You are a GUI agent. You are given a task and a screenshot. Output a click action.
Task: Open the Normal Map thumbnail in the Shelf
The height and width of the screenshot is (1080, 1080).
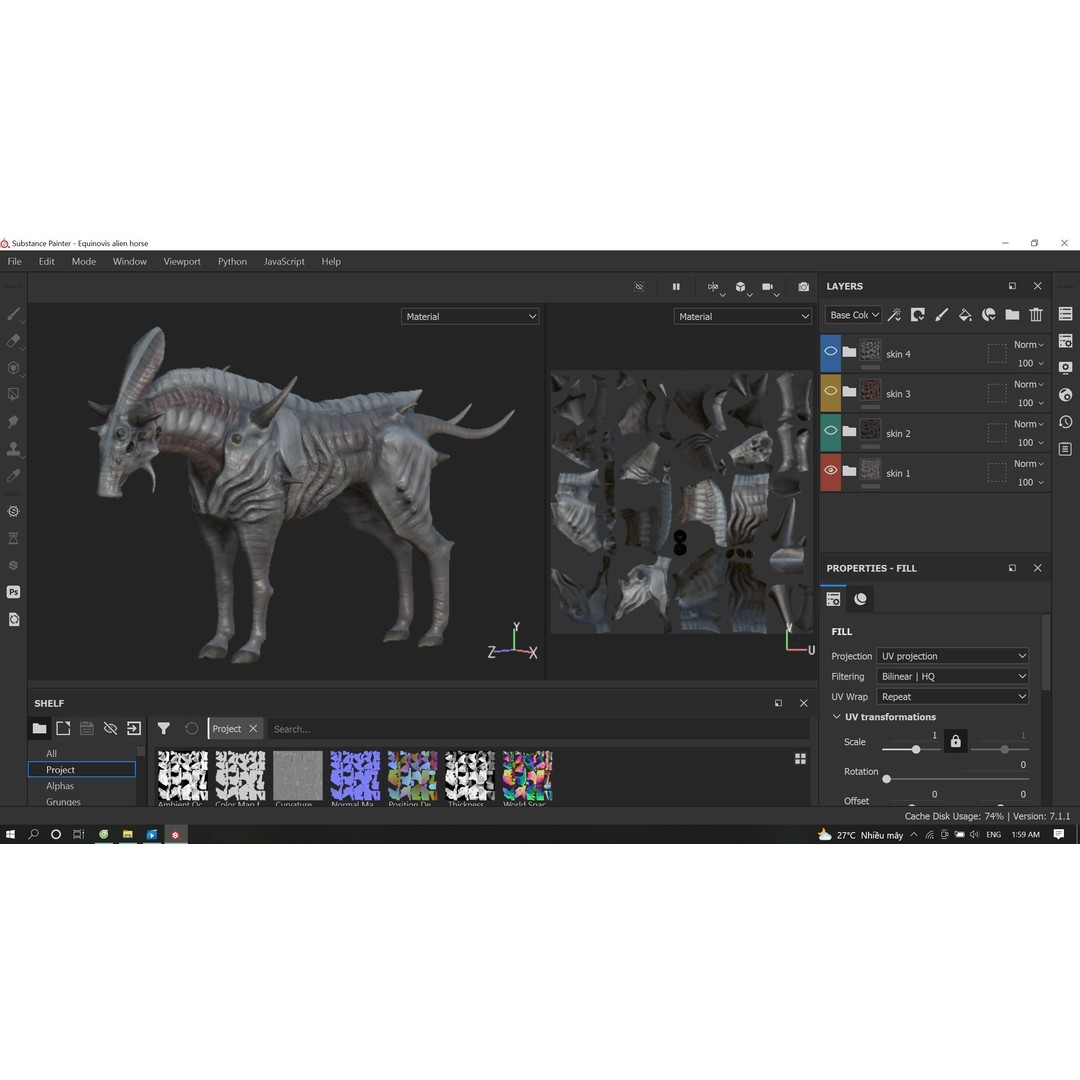354,775
